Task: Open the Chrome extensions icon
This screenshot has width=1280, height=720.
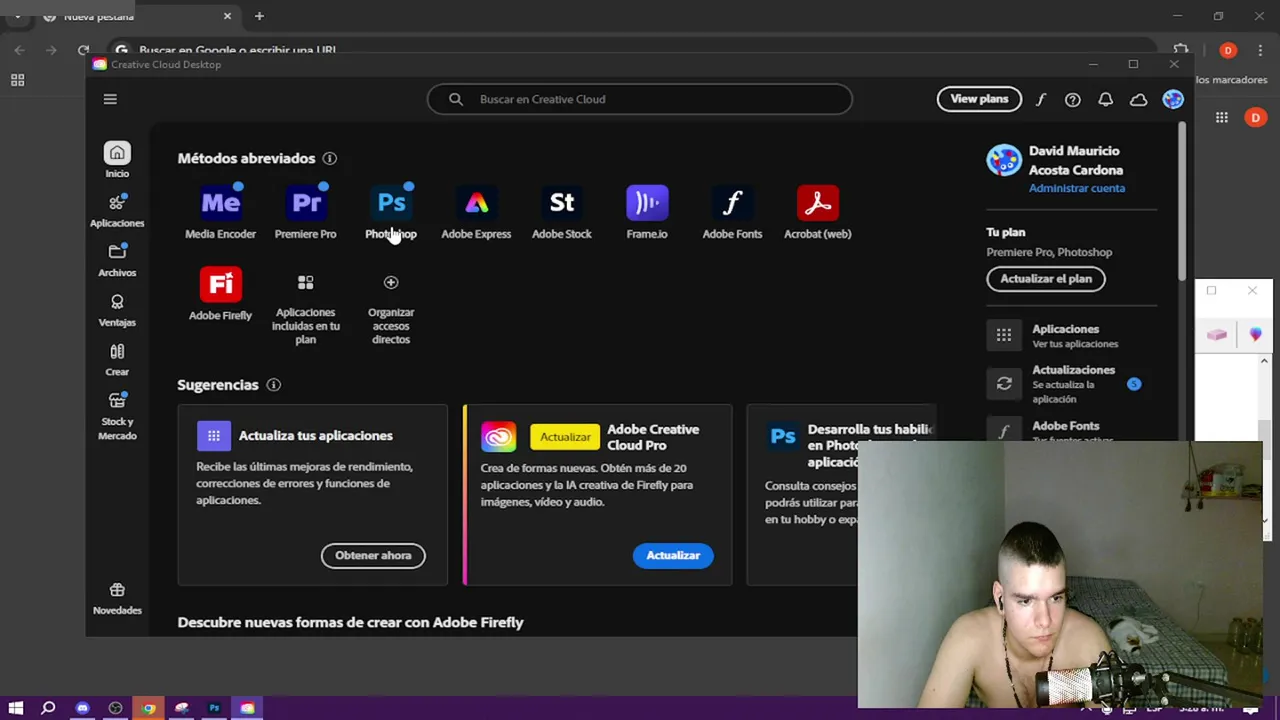Action: pos(1181,50)
